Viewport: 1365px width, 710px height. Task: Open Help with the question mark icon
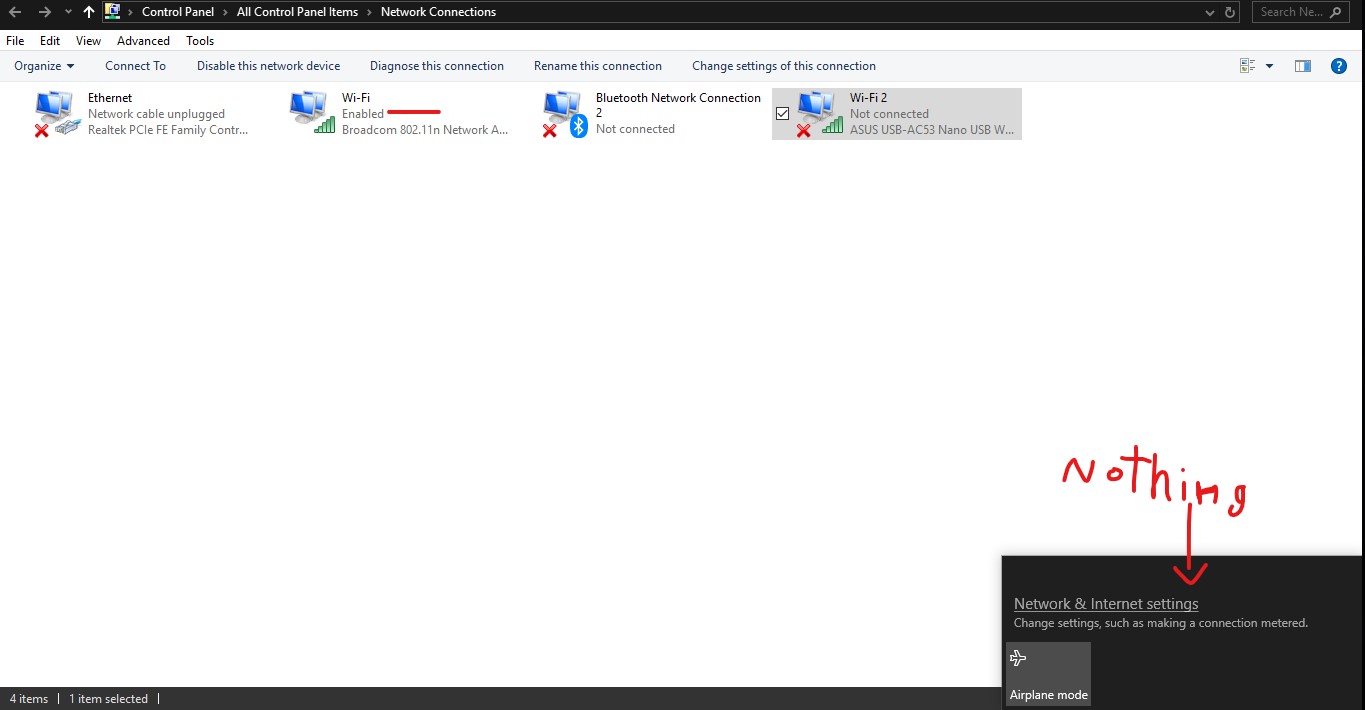(1339, 66)
